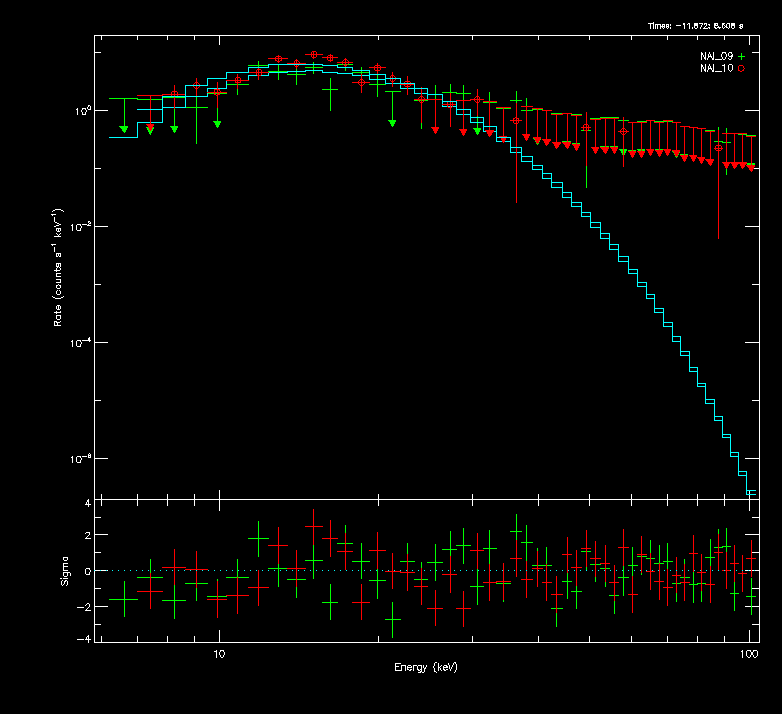Click the 10^-4 y-axis tick label
The image size is (782, 714).
[x=80, y=342]
